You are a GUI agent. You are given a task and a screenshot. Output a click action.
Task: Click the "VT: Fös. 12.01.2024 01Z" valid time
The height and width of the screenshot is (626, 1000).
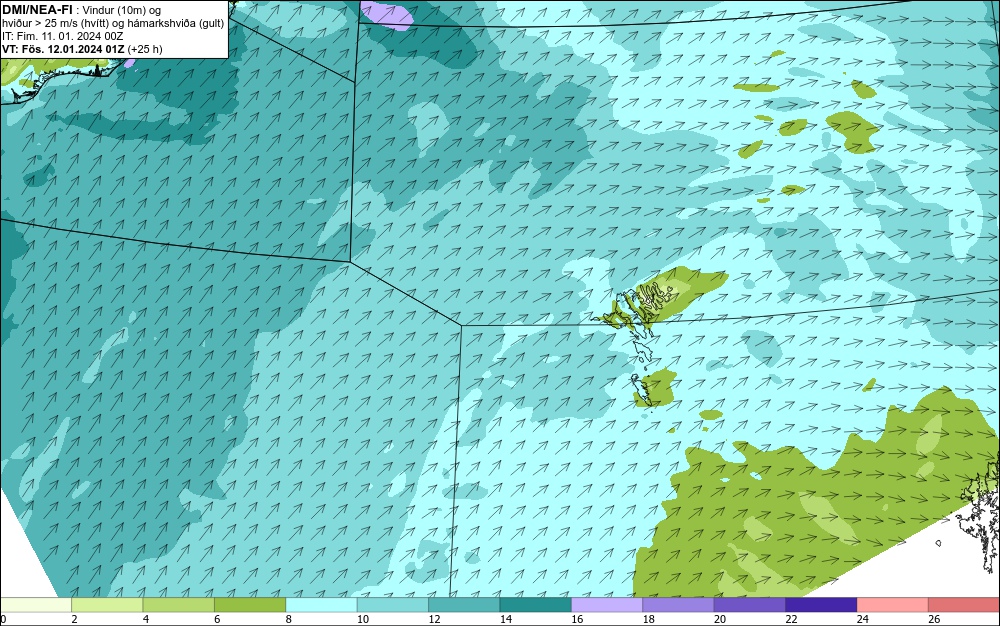(x=63, y=49)
